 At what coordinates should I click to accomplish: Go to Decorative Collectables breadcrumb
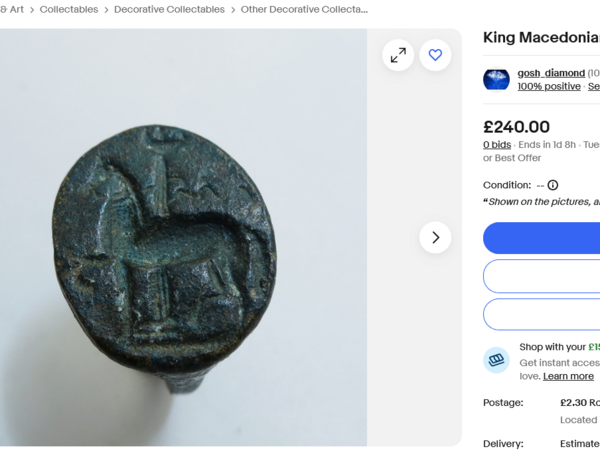(169, 10)
